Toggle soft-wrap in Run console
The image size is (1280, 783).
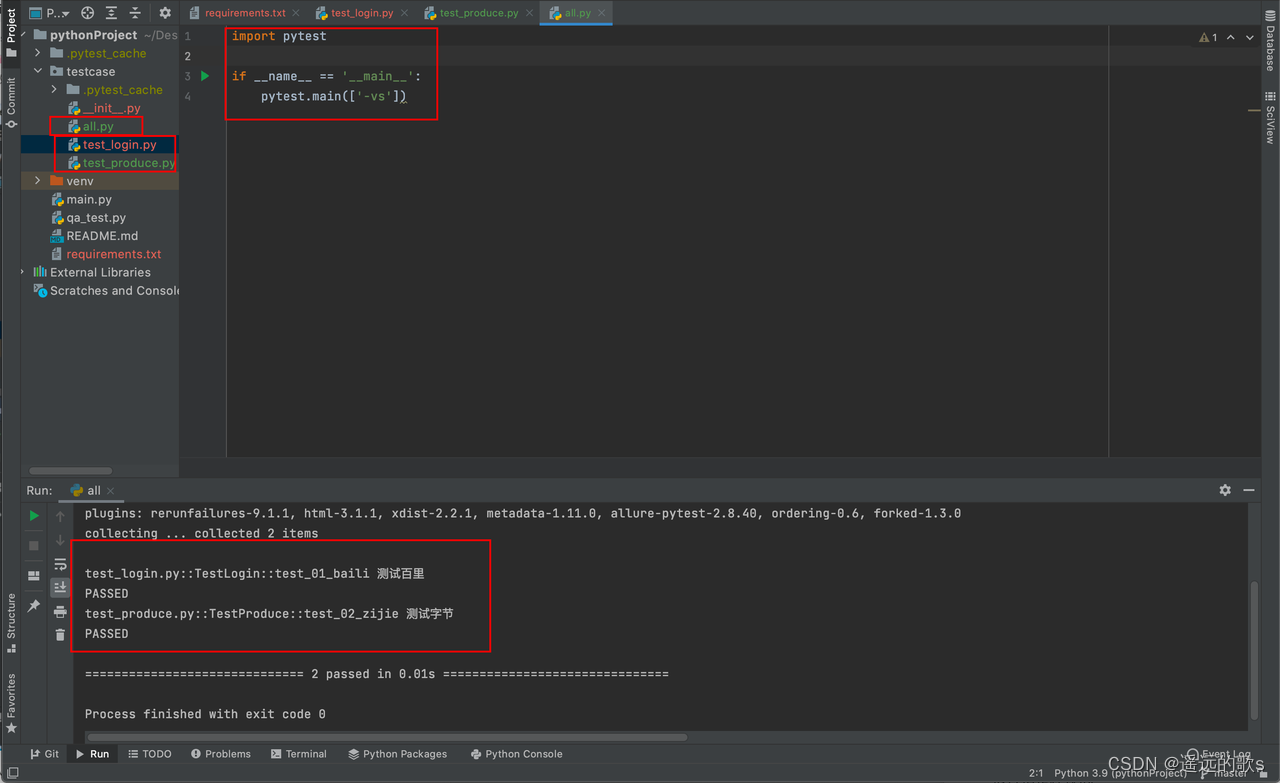[x=60, y=564]
